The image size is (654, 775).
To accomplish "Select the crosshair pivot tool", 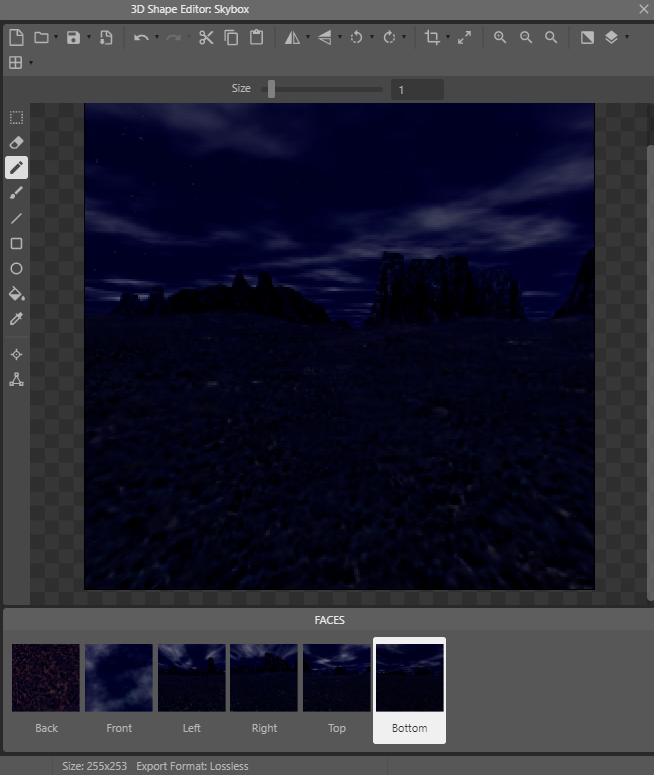I will tap(16, 354).
